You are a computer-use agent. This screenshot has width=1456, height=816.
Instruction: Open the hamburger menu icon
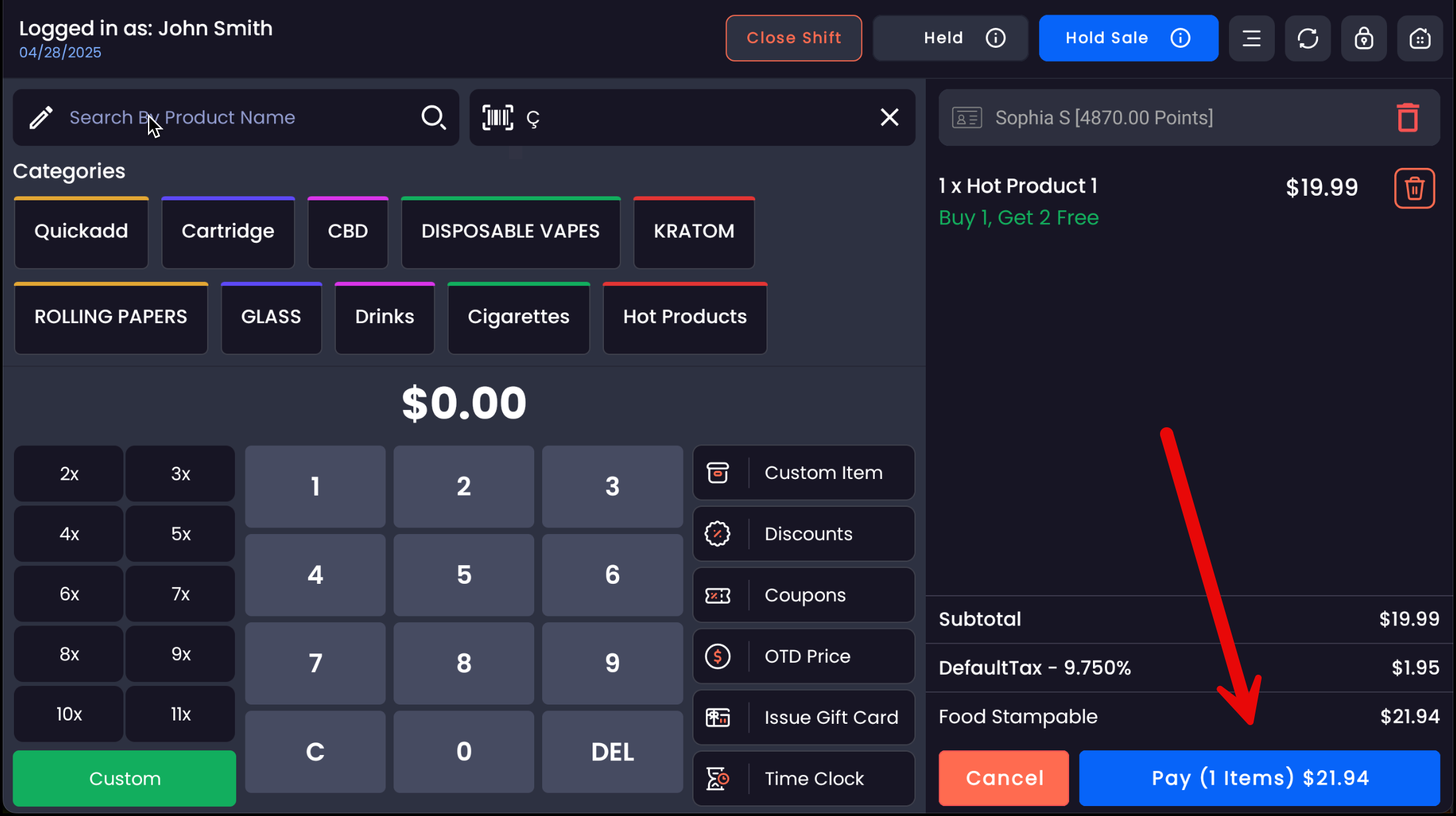coord(1252,38)
